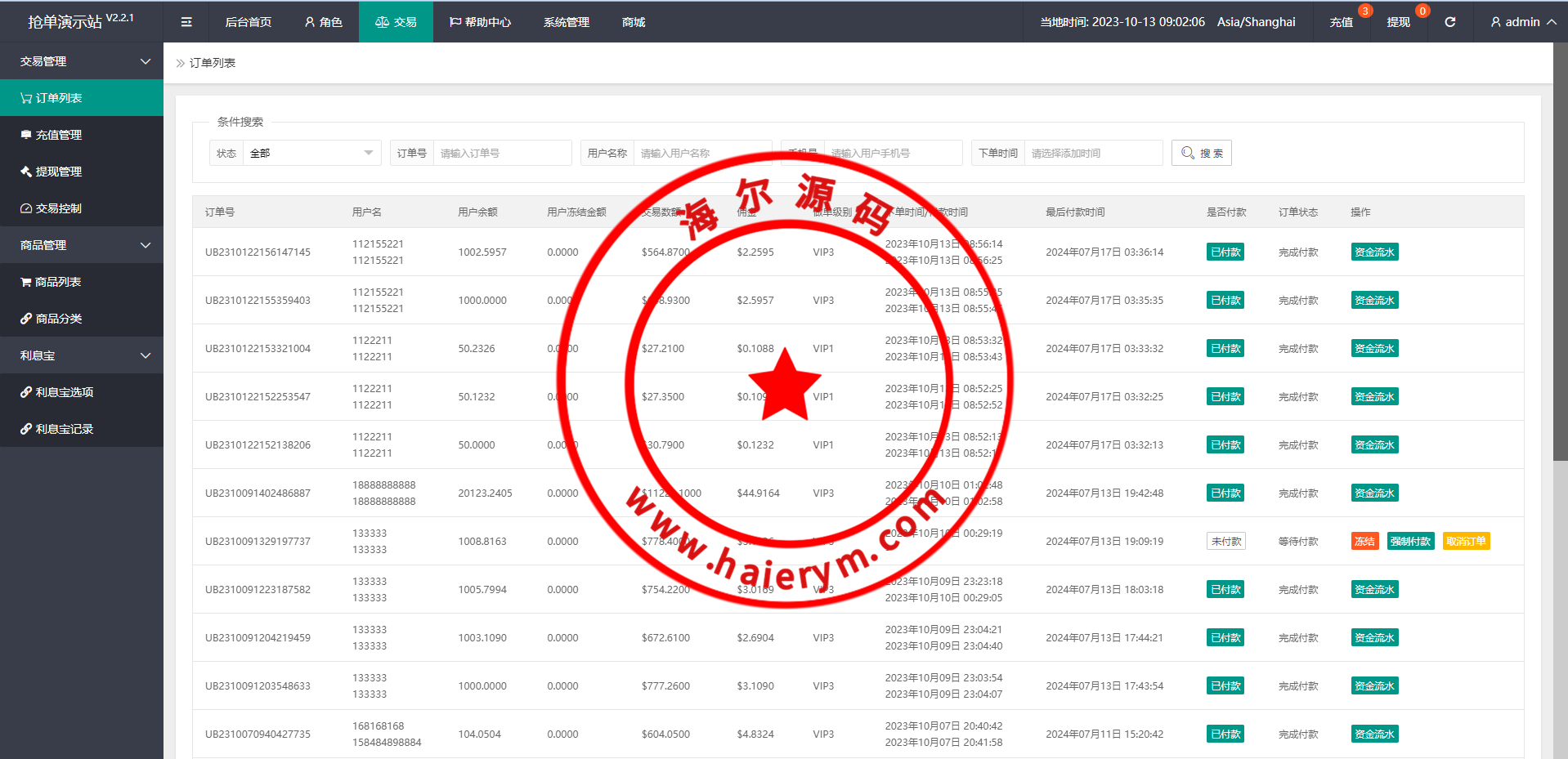Open the 系统管理 top menu
This screenshot has height=759, width=1568.
[x=566, y=22]
